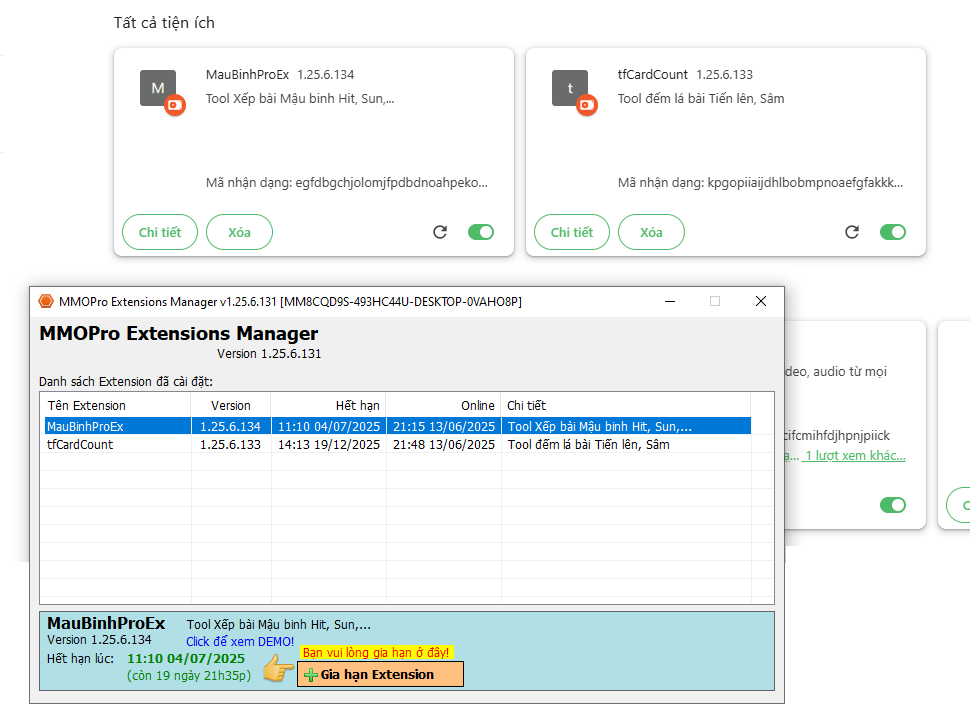Disable the MauBinhProEx extension toggle
The width and height of the screenshot is (970, 716).
(481, 232)
